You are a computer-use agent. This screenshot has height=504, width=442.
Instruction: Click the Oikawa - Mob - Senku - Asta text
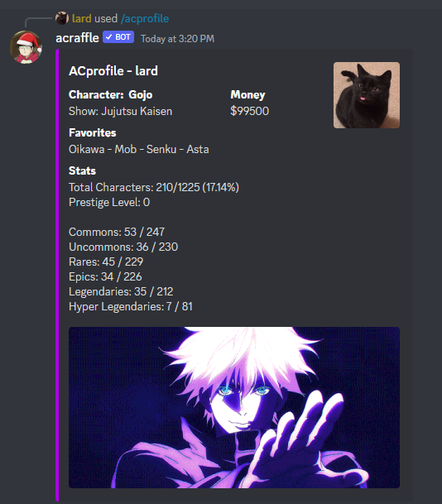pos(139,149)
